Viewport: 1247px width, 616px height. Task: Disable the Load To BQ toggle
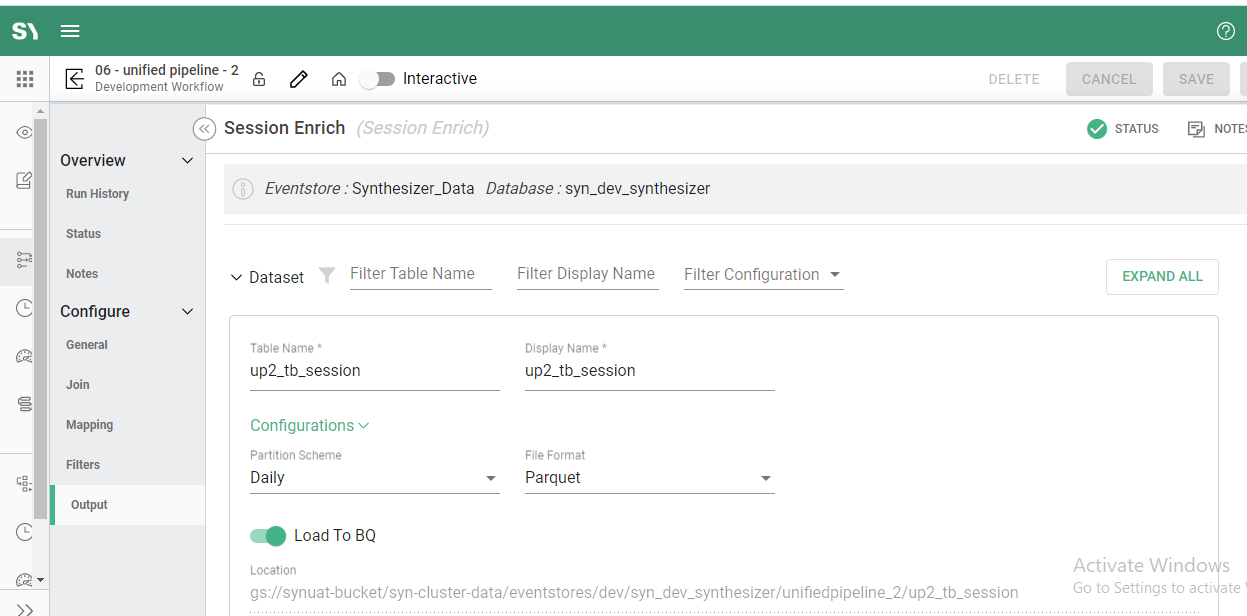click(267, 536)
